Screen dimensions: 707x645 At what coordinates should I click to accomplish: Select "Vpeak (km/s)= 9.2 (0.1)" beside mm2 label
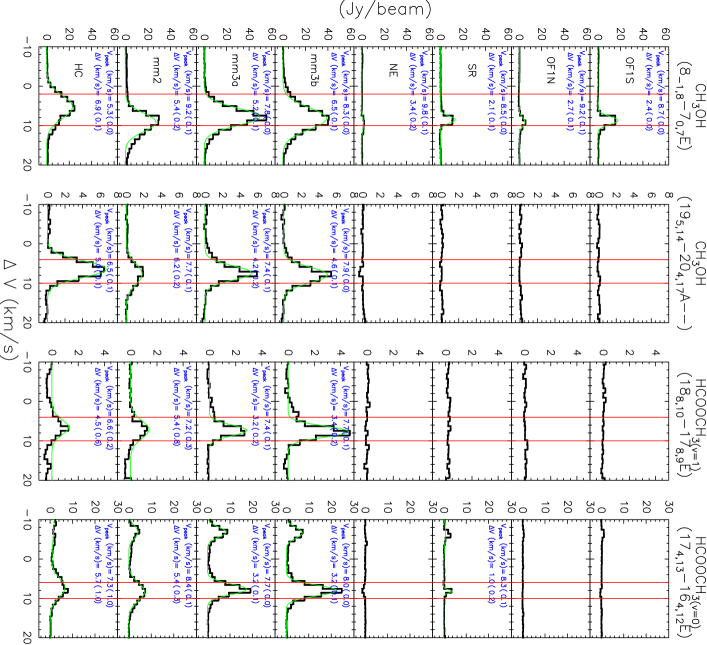coord(188,90)
